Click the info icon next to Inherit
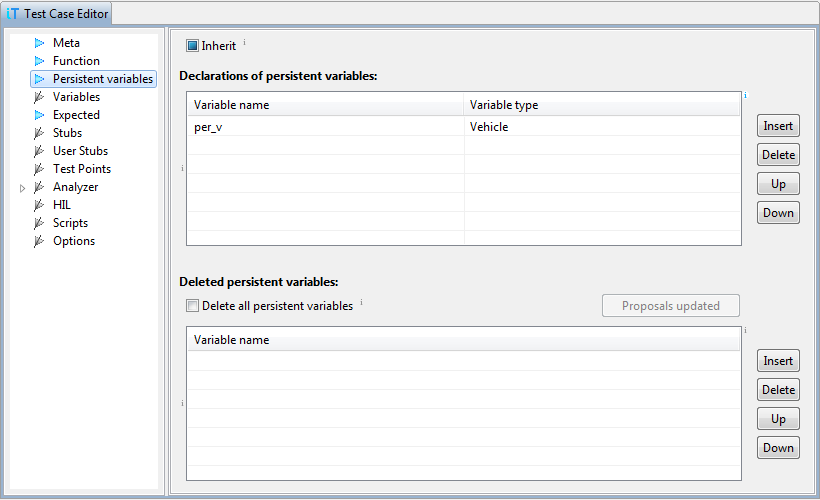 click(x=244, y=42)
